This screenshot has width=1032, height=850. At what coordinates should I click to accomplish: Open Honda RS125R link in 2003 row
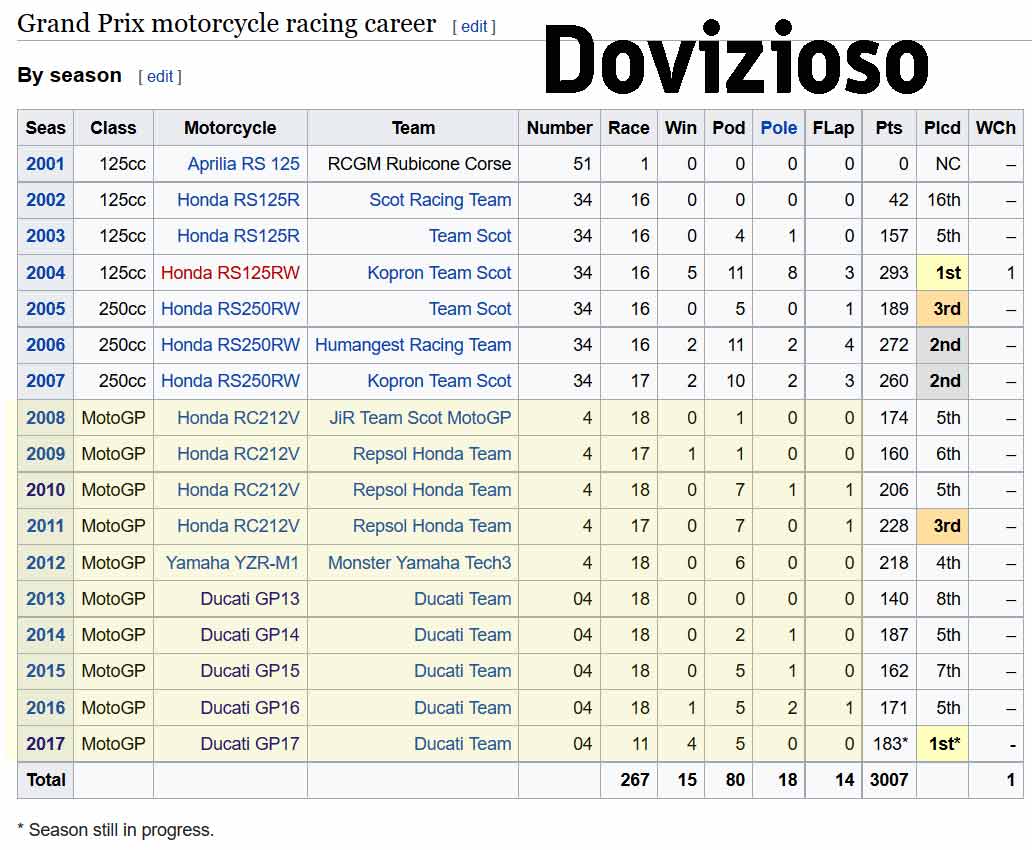click(x=238, y=236)
